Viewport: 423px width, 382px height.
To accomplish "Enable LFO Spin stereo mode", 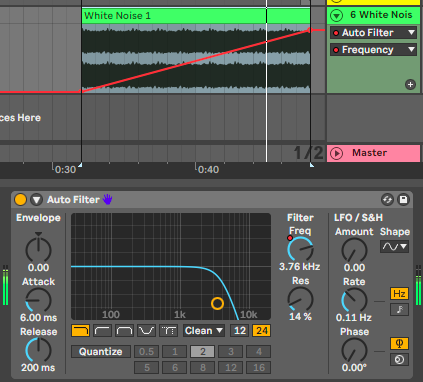I will point(399,360).
